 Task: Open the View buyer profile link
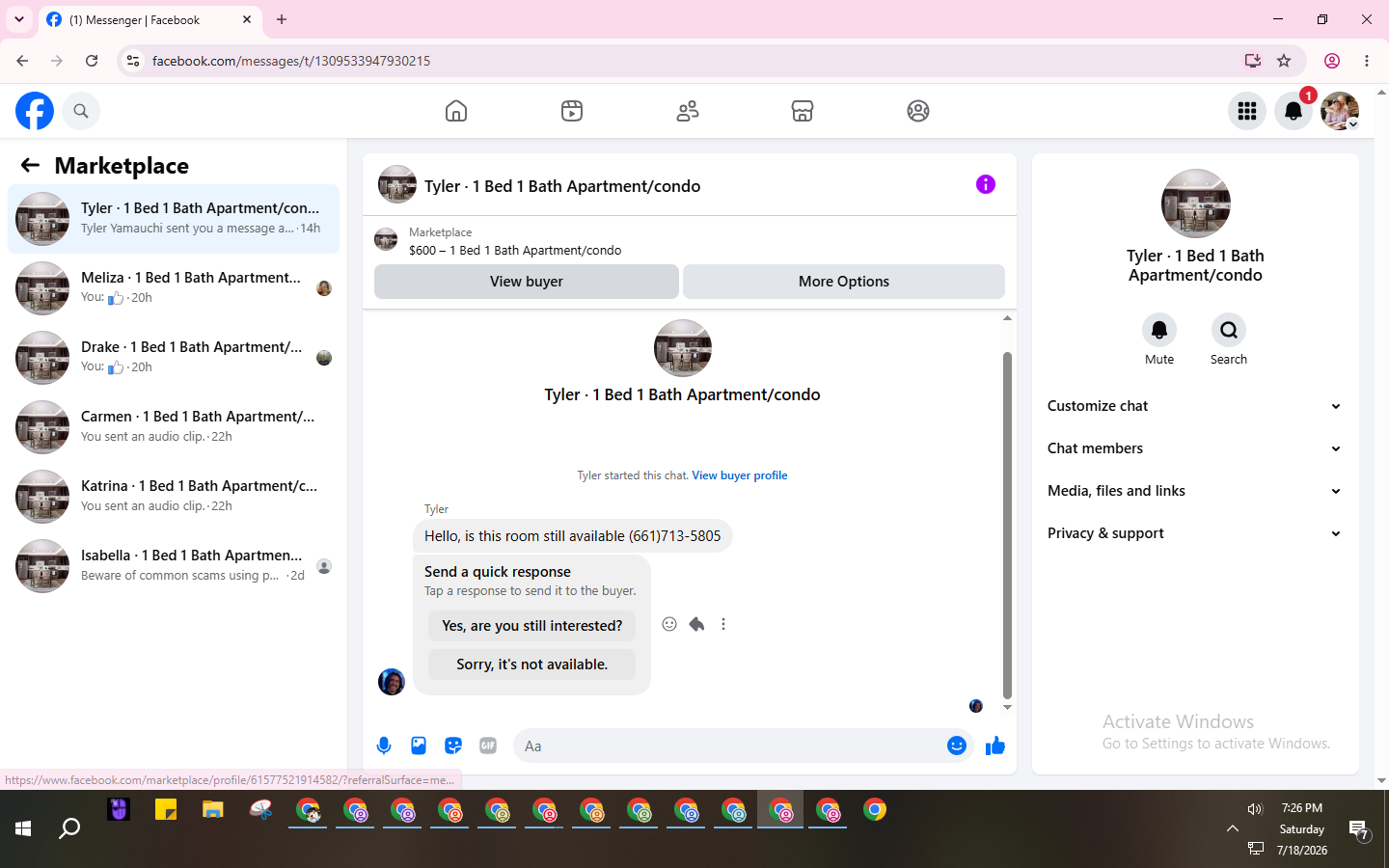coord(740,475)
